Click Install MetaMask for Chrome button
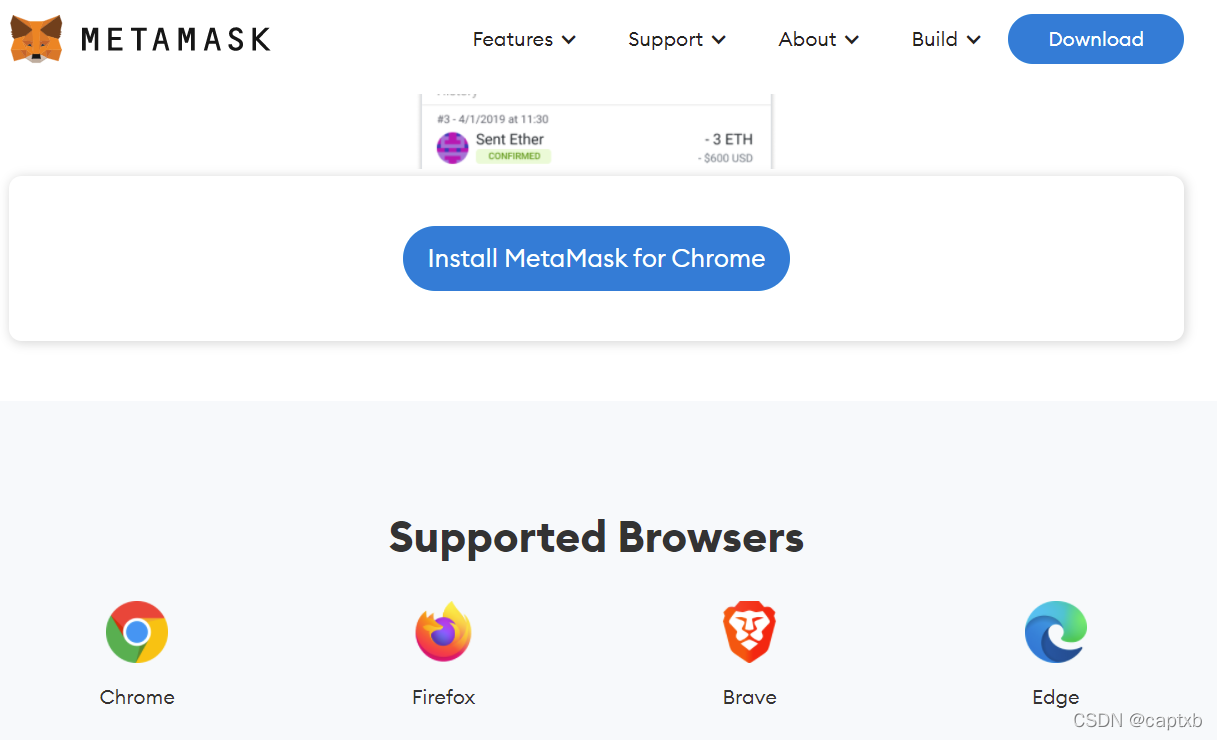 point(596,258)
